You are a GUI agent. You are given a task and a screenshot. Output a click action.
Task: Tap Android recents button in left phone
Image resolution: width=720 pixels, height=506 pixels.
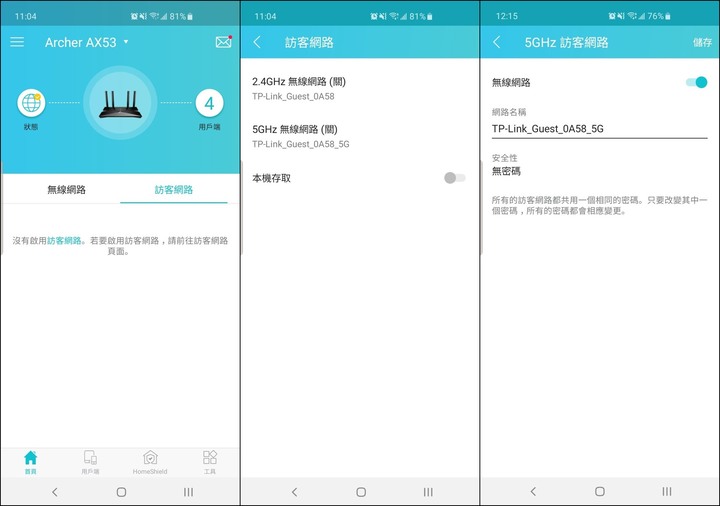(x=188, y=492)
